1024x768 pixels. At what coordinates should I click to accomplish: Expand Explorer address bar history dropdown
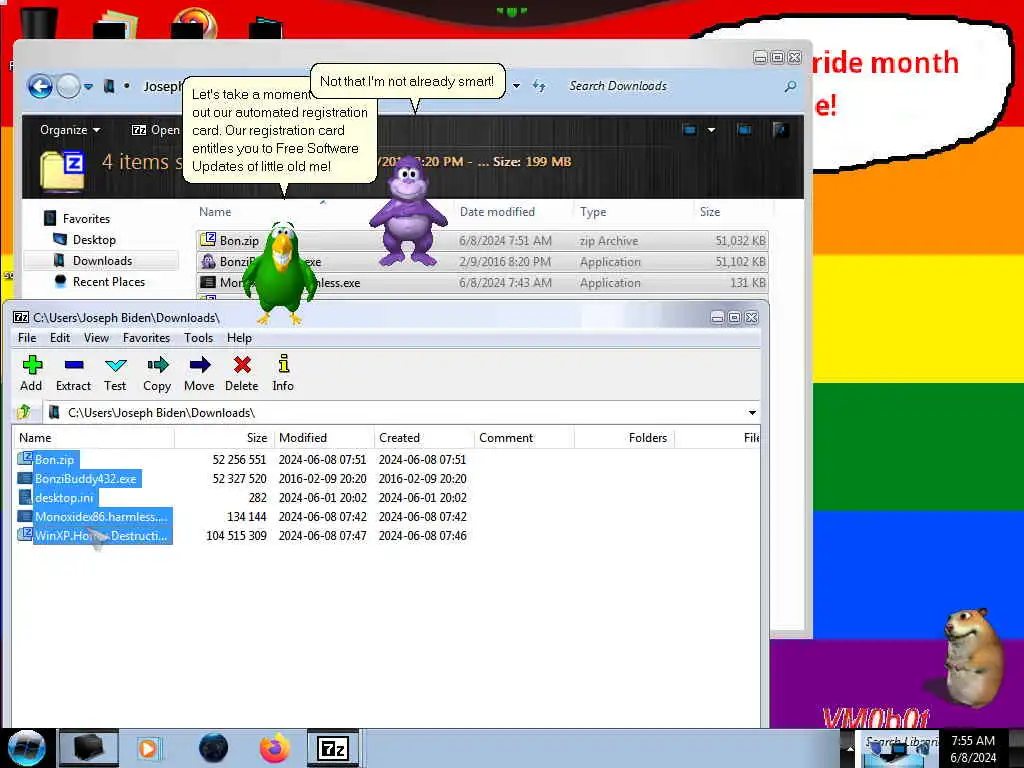[516, 86]
